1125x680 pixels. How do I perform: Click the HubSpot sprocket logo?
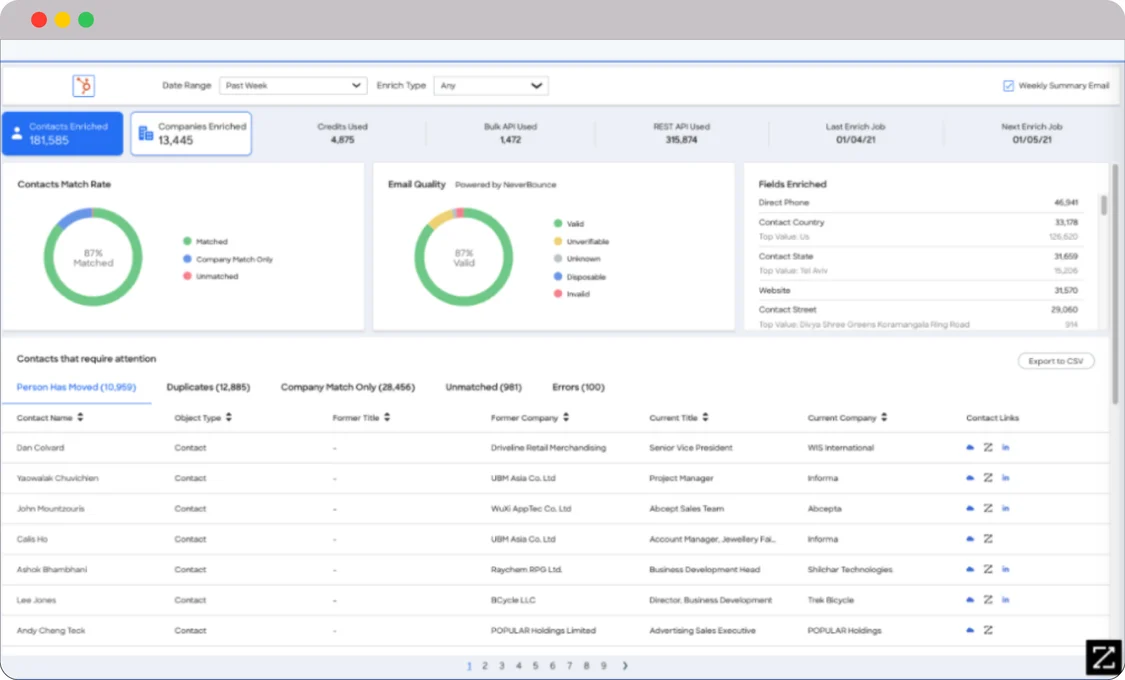click(83, 85)
